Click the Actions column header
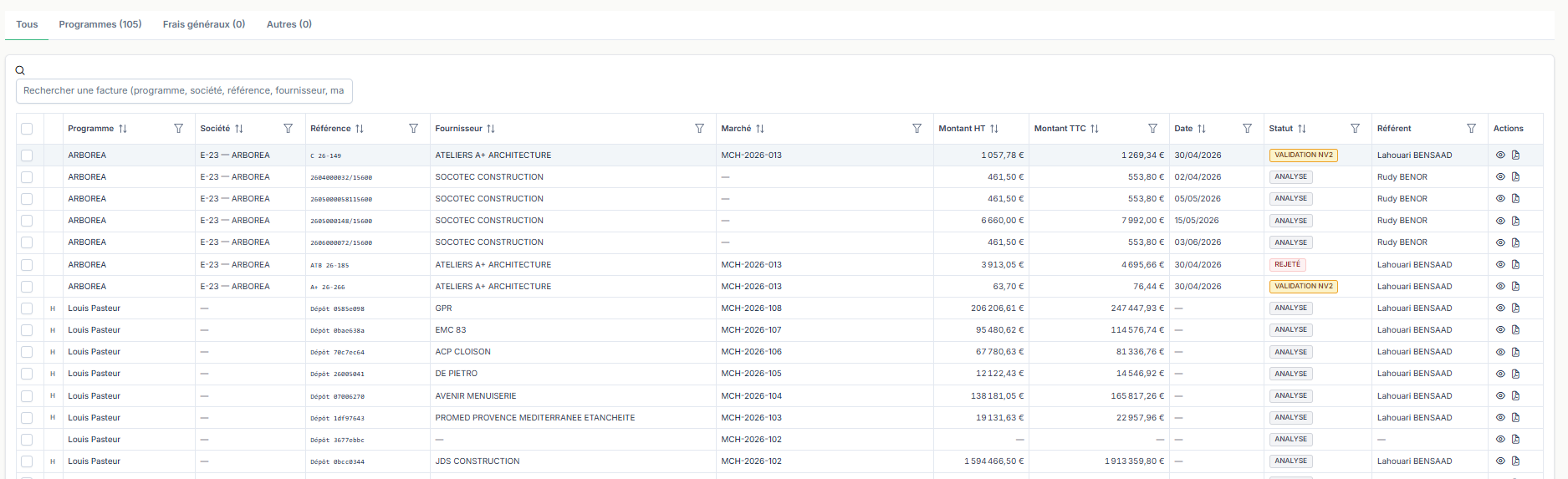Image resolution: width=1568 pixels, height=479 pixels. point(1509,129)
